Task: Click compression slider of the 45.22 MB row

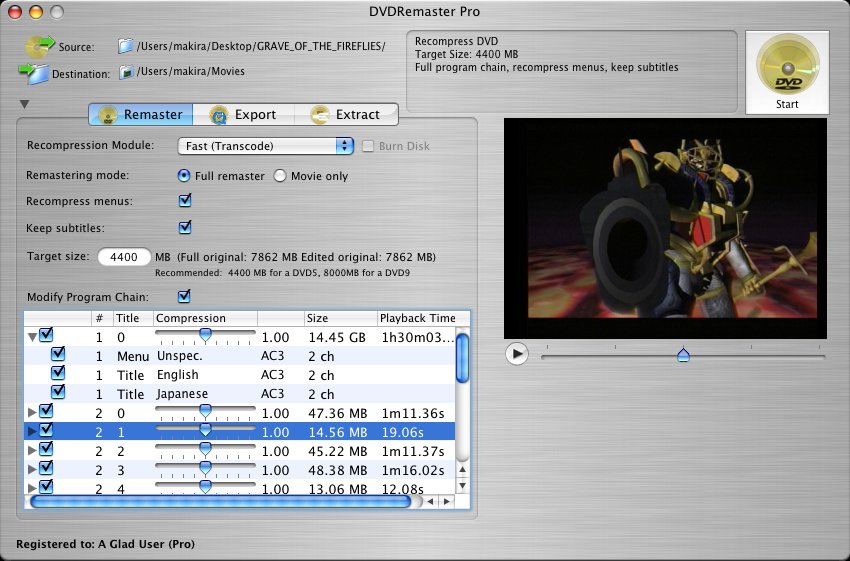Action: (205, 450)
